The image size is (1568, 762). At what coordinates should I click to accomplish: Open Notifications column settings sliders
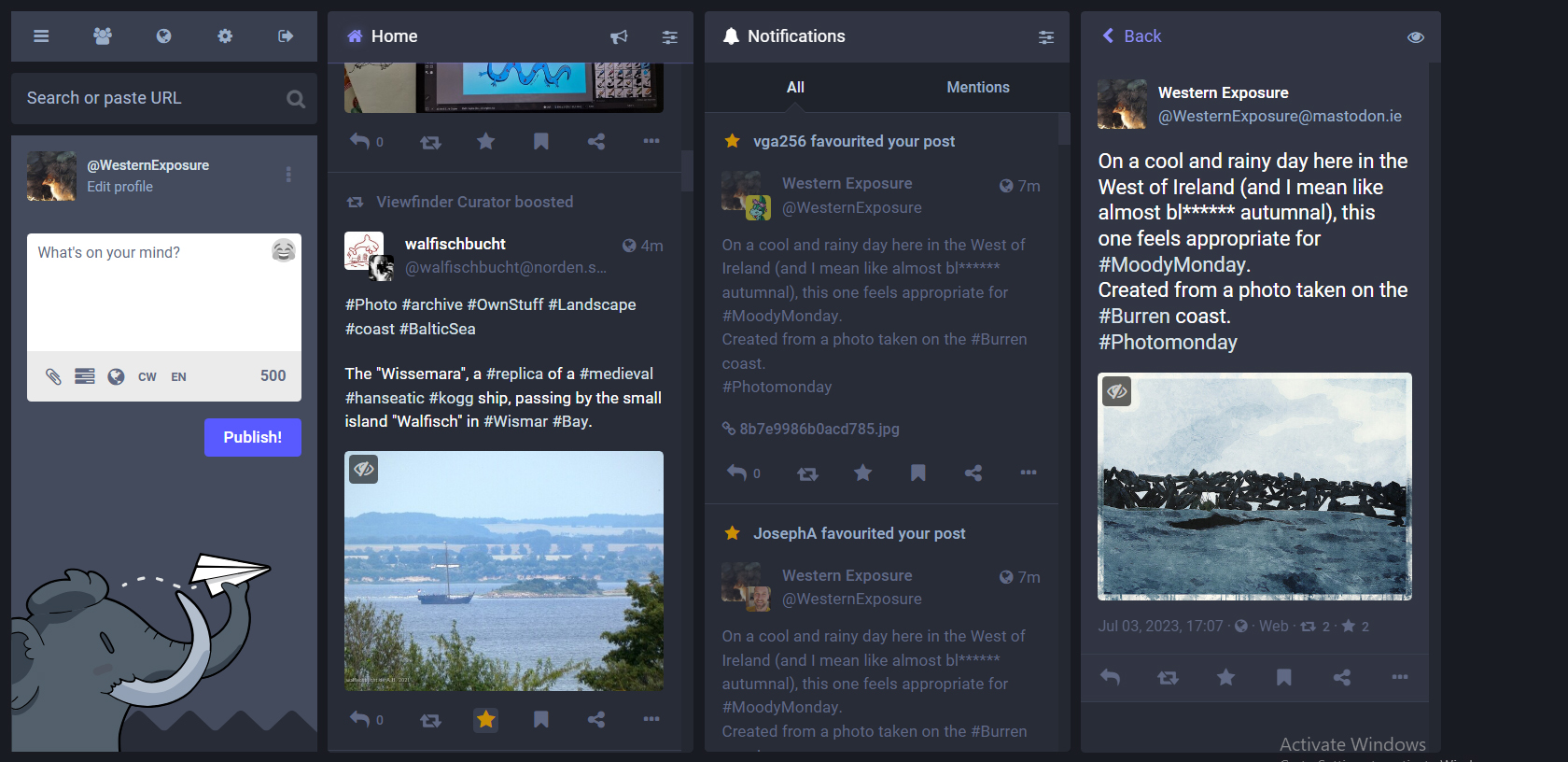(x=1046, y=37)
